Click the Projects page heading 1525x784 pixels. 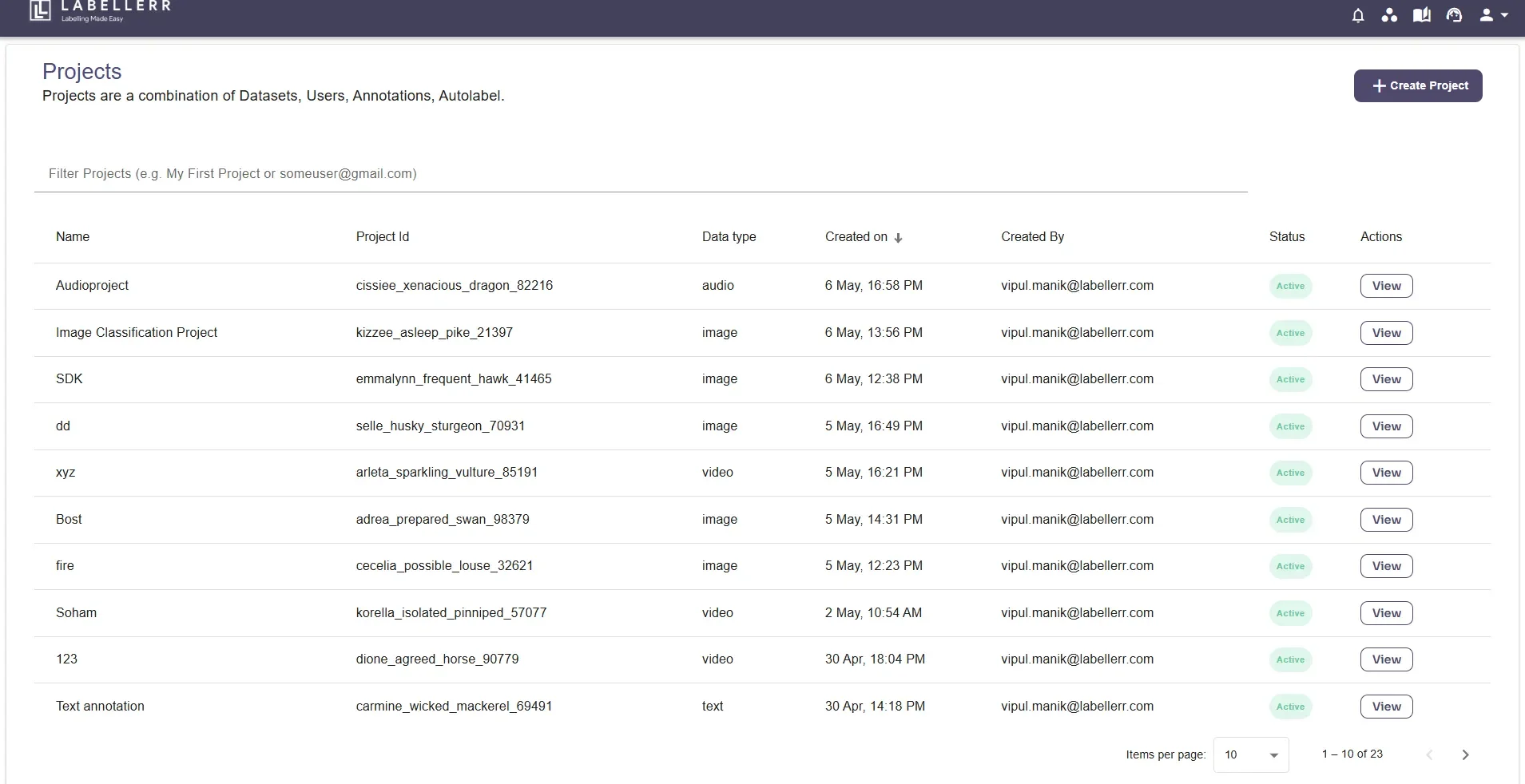click(x=81, y=71)
